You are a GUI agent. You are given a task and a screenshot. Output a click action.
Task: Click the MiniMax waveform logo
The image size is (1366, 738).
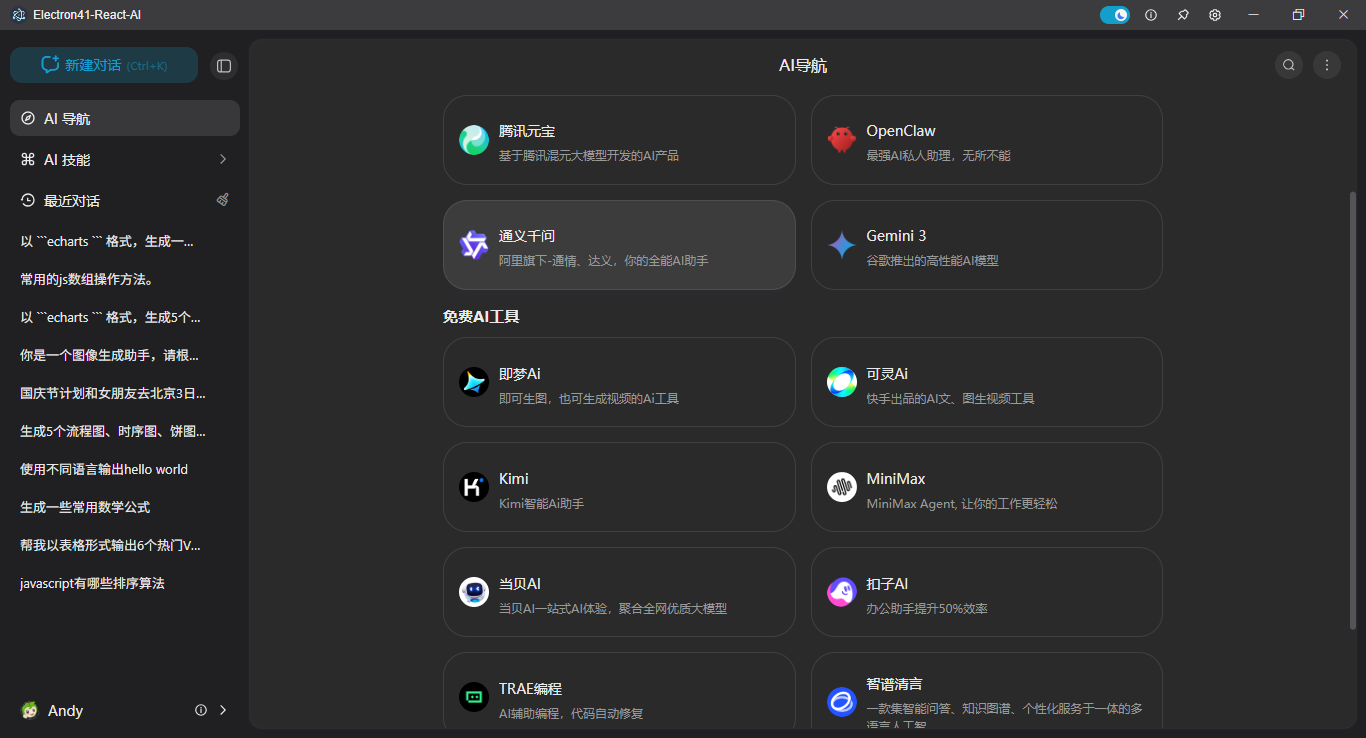pyautogui.click(x=842, y=487)
